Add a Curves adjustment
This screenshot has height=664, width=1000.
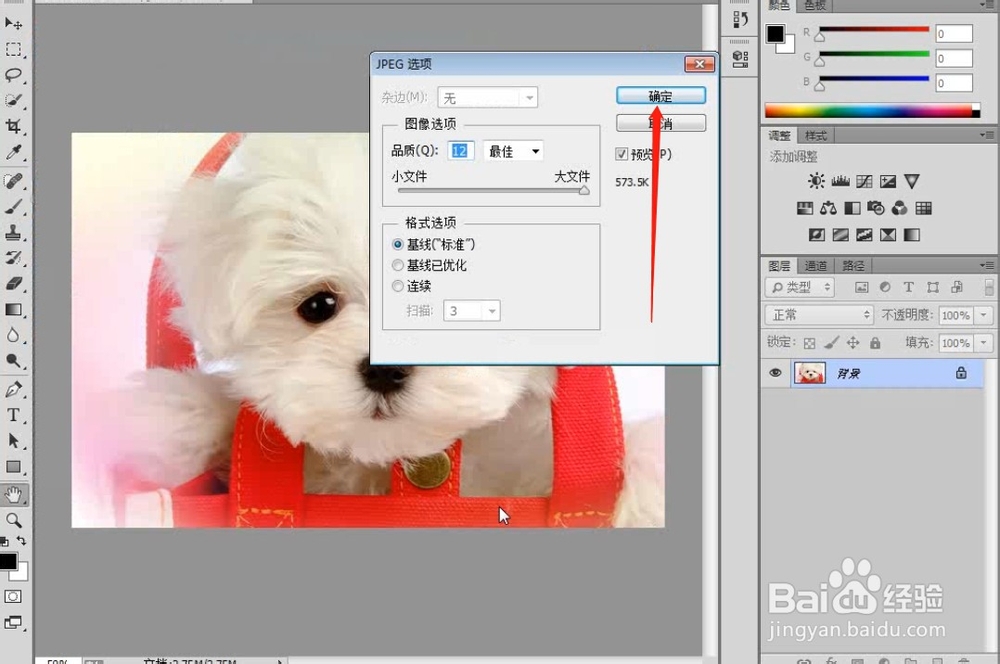(x=864, y=181)
